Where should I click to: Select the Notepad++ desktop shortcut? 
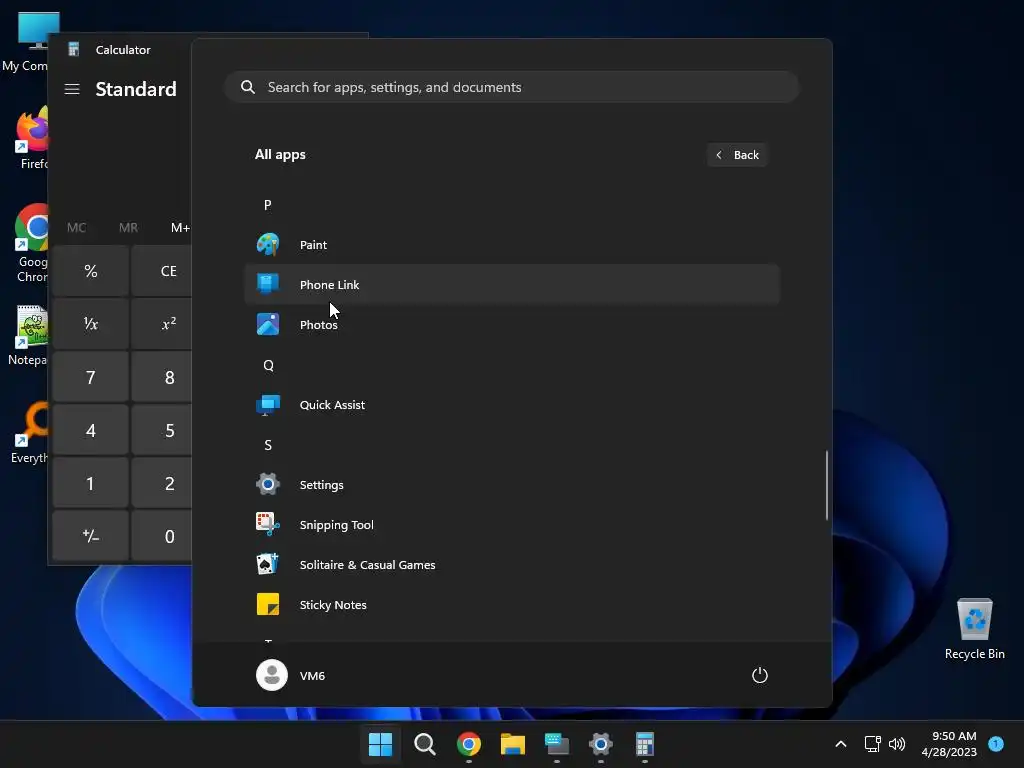pyautogui.click(x=27, y=336)
